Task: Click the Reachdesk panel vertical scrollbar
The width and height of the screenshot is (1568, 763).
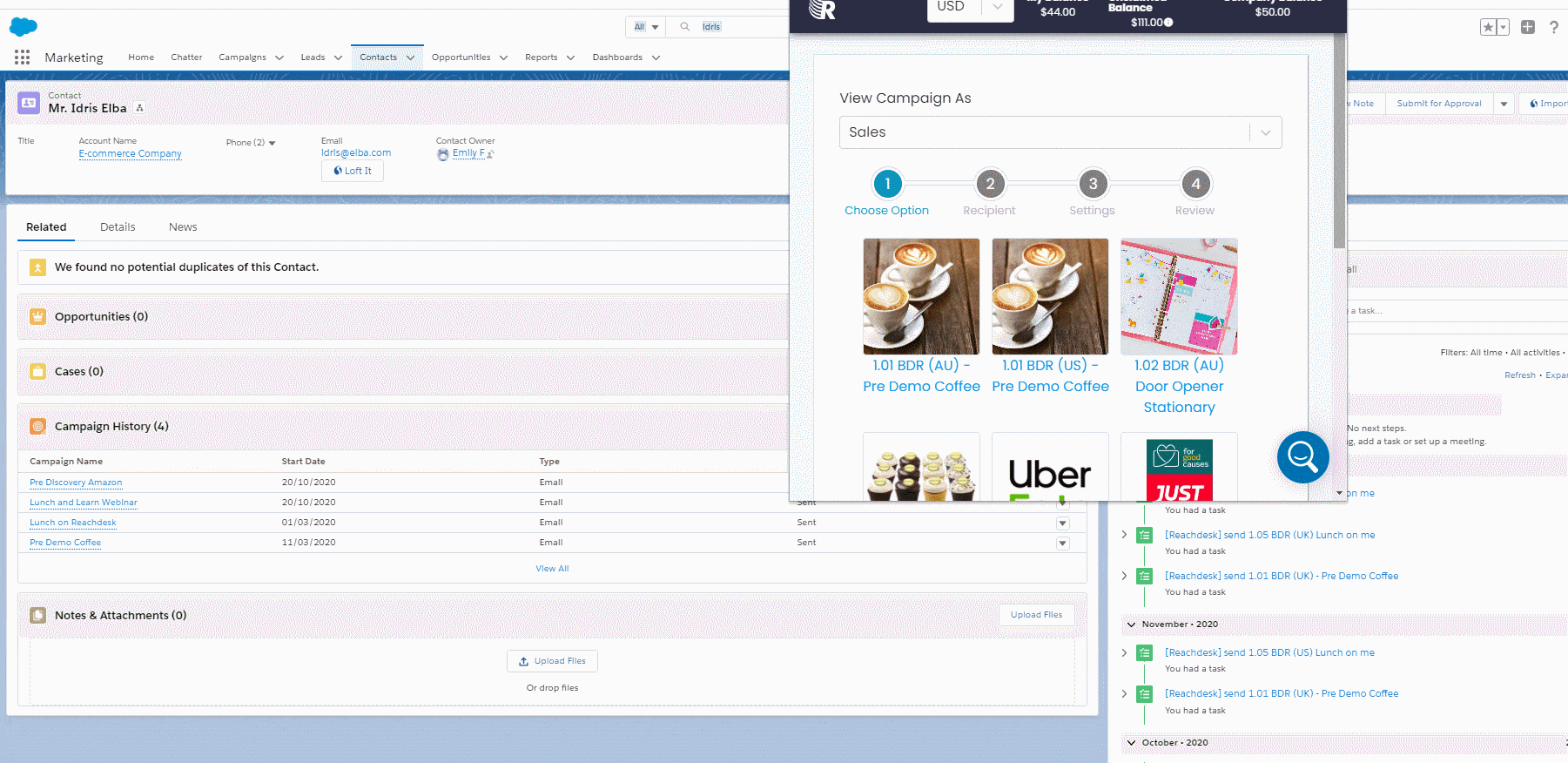Action: (1340, 139)
